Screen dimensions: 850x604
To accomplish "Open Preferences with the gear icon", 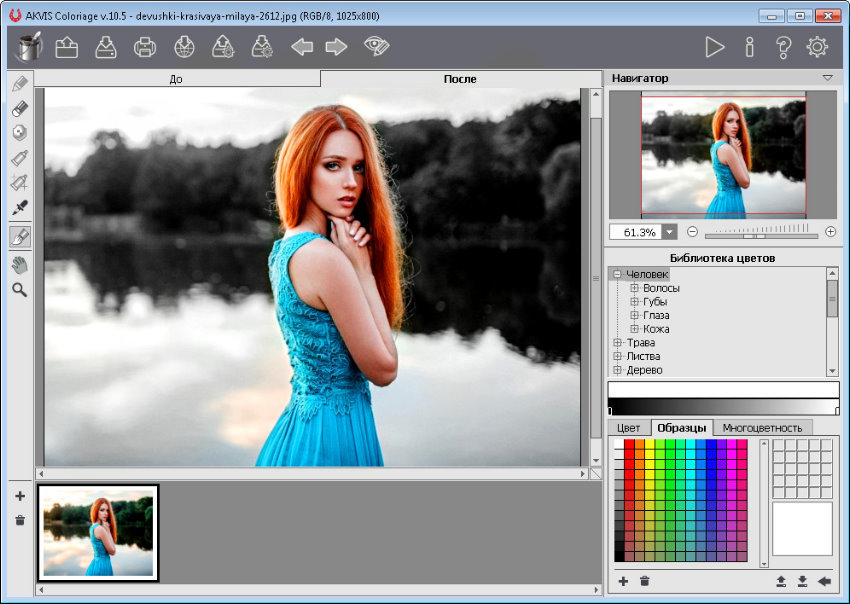I will click(817, 47).
